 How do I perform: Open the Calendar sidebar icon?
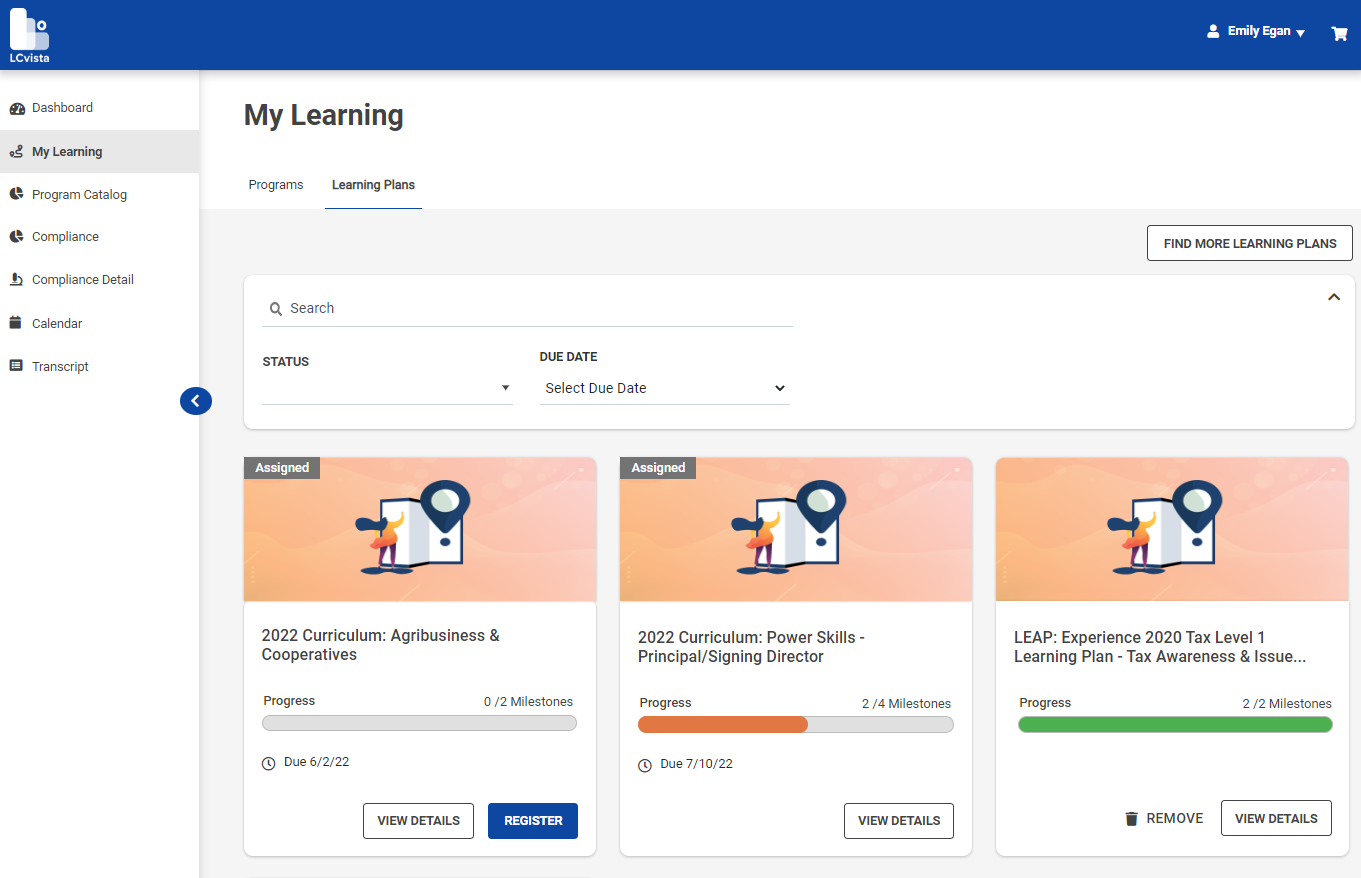pyautogui.click(x=15, y=322)
